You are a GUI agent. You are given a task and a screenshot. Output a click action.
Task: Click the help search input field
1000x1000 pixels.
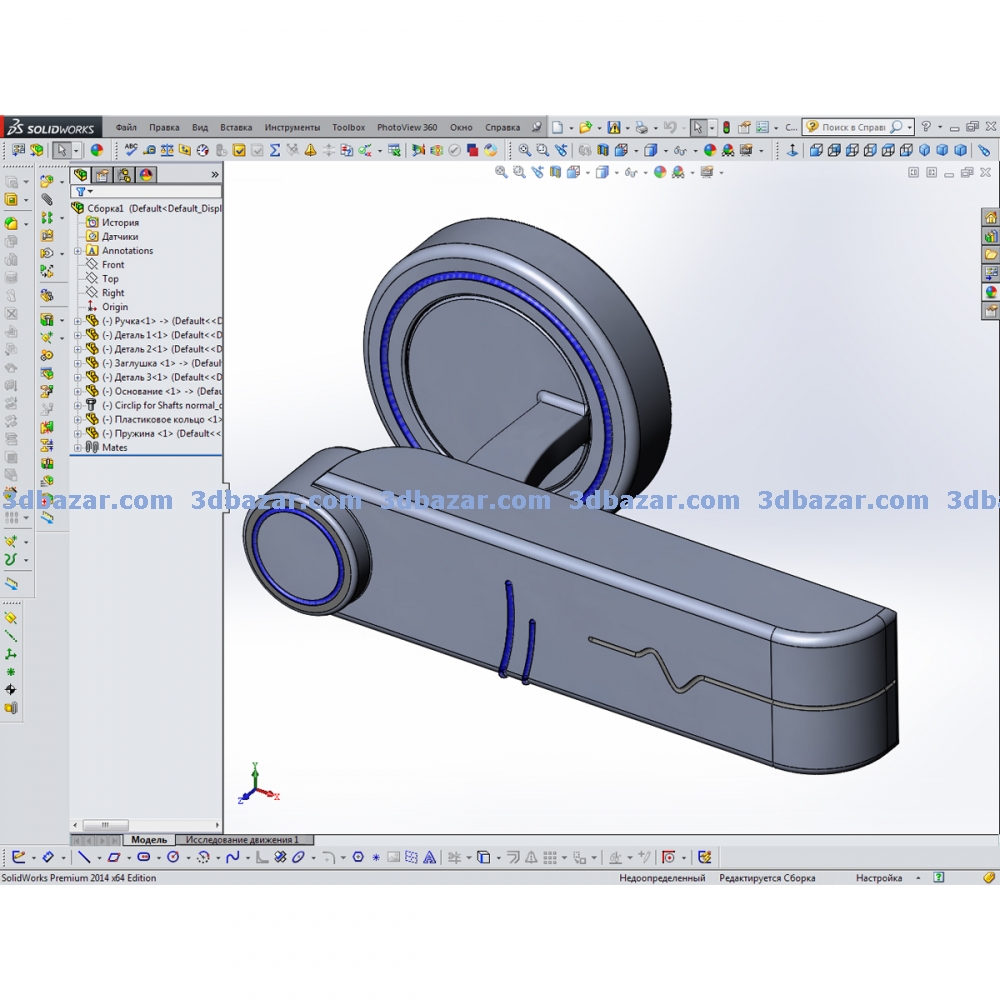click(852, 128)
